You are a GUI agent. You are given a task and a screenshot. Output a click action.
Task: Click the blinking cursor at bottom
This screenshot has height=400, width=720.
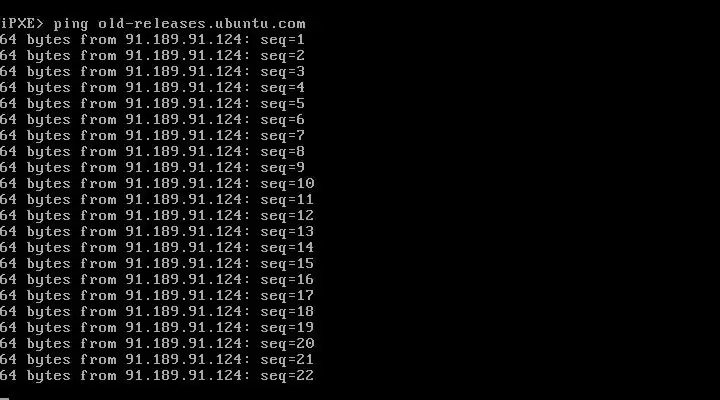pyautogui.click(x=4, y=398)
